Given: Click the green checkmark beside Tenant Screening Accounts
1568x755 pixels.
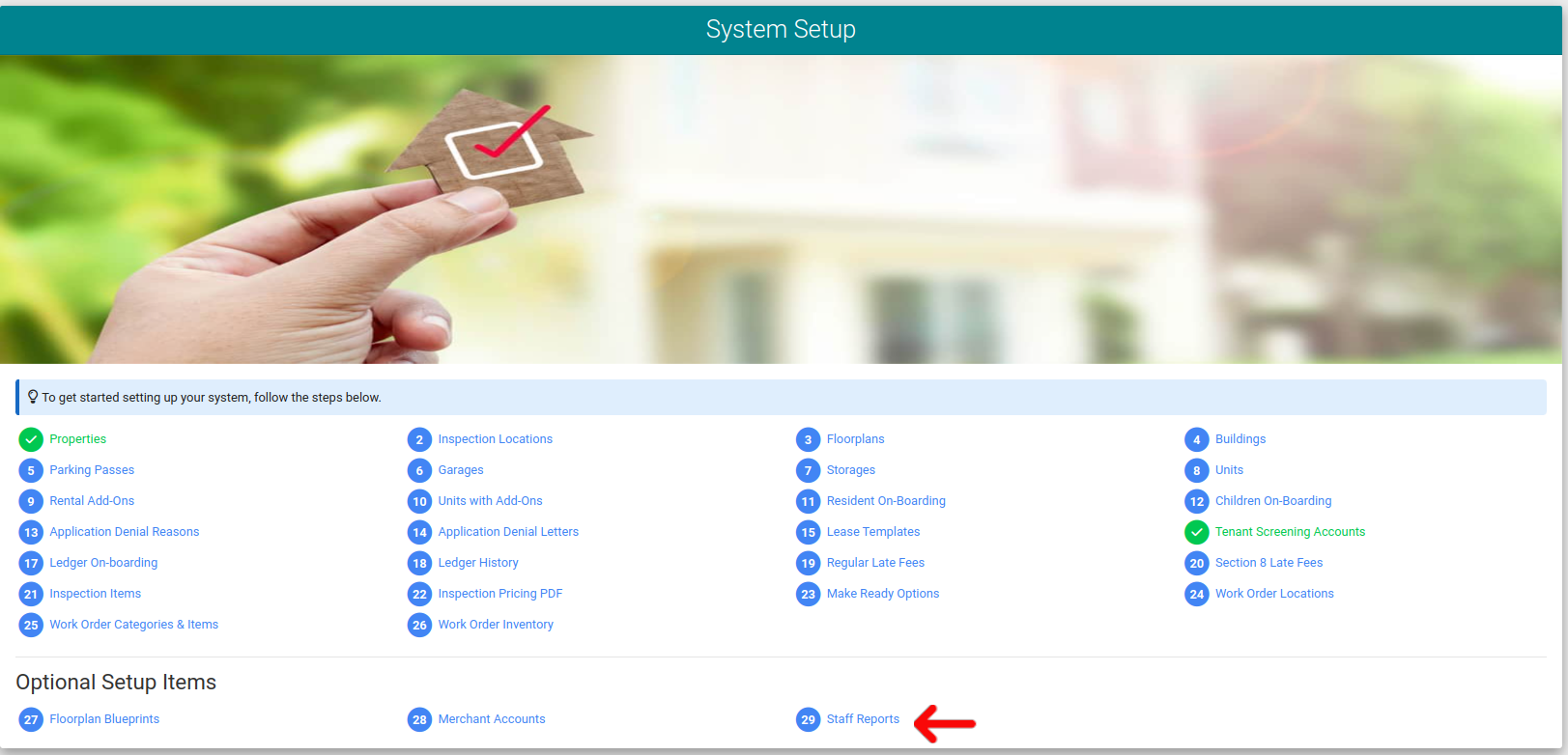Looking at the screenshot, I should point(1196,532).
